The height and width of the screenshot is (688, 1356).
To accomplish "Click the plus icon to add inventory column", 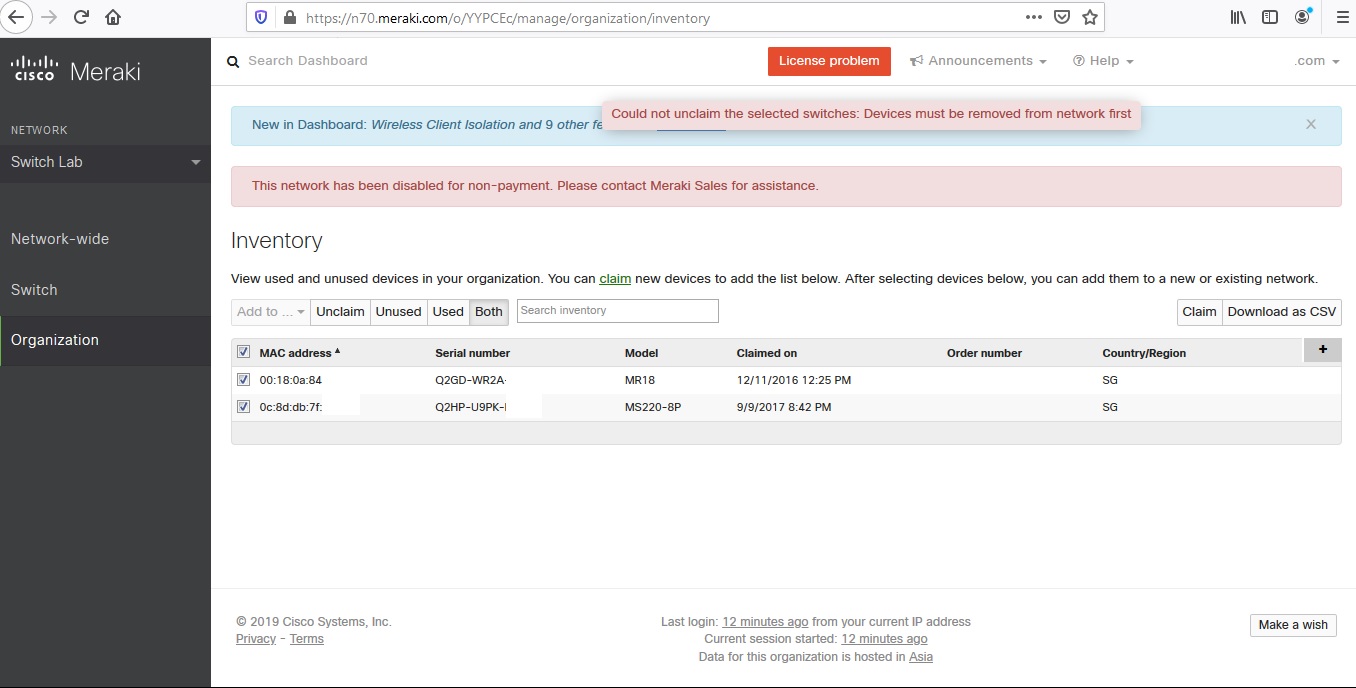I will [1322, 350].
